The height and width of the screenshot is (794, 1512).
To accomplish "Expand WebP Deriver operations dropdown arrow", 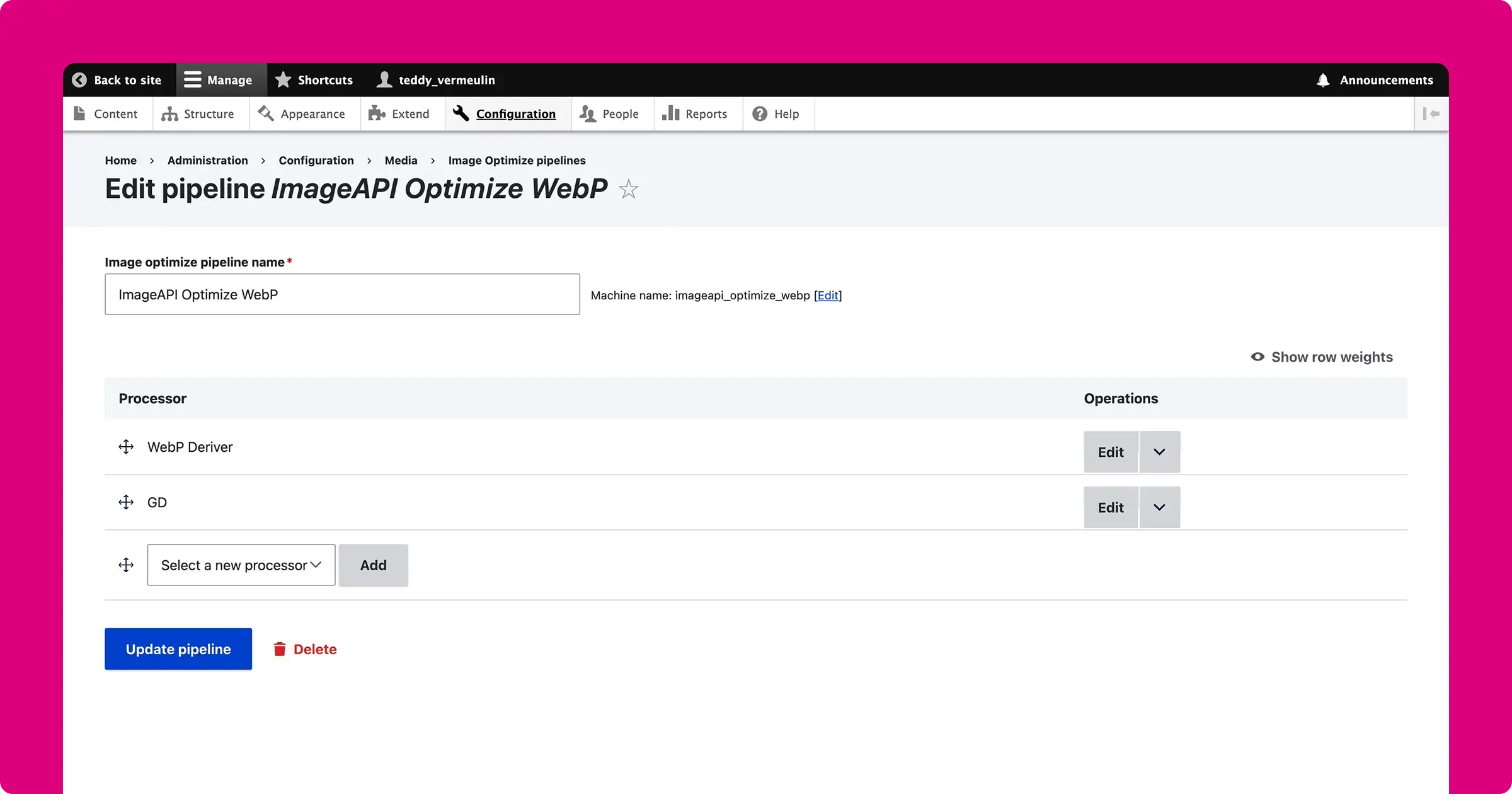I will 1159,452.
